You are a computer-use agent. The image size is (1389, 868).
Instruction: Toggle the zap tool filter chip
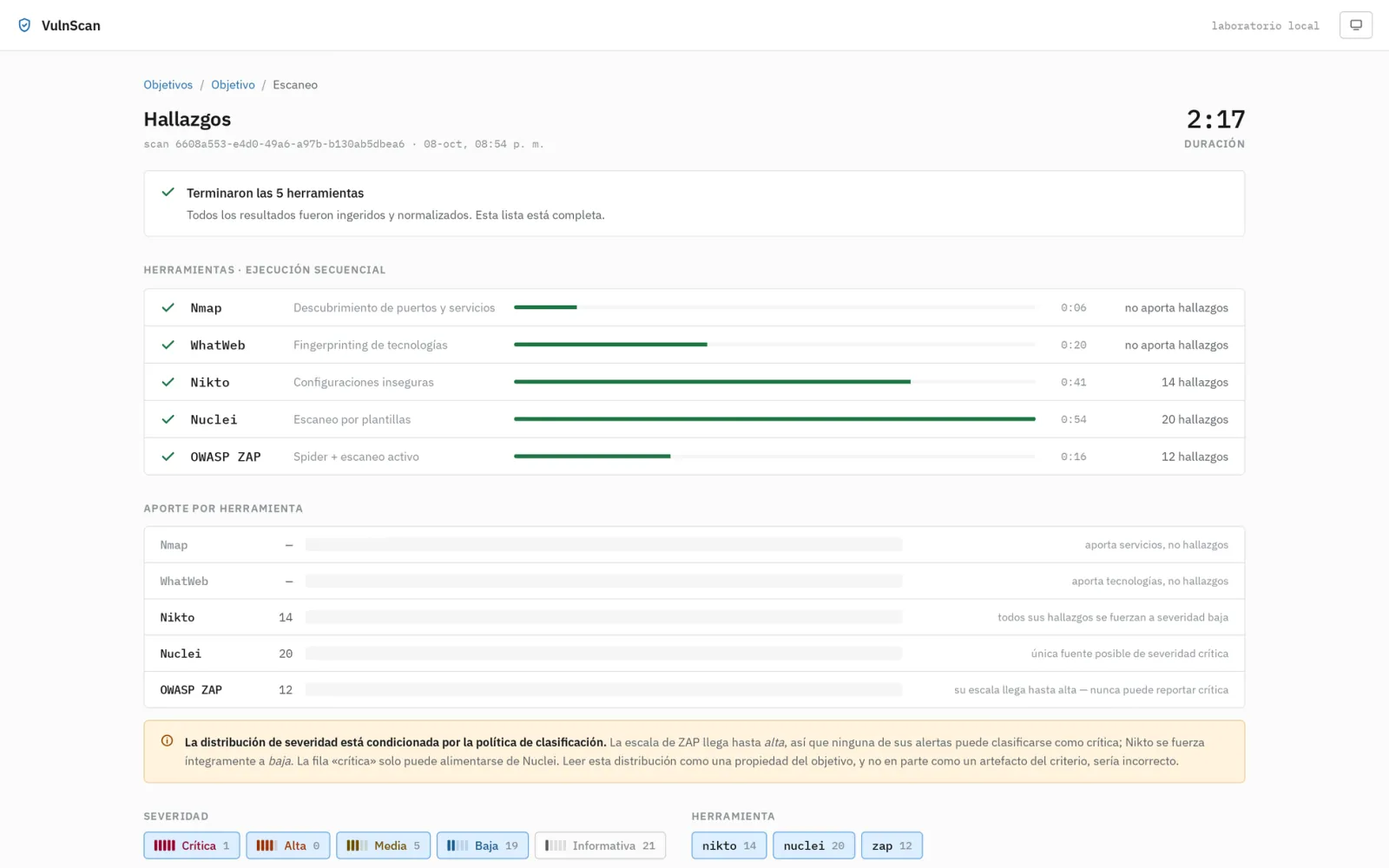[892, 845]
